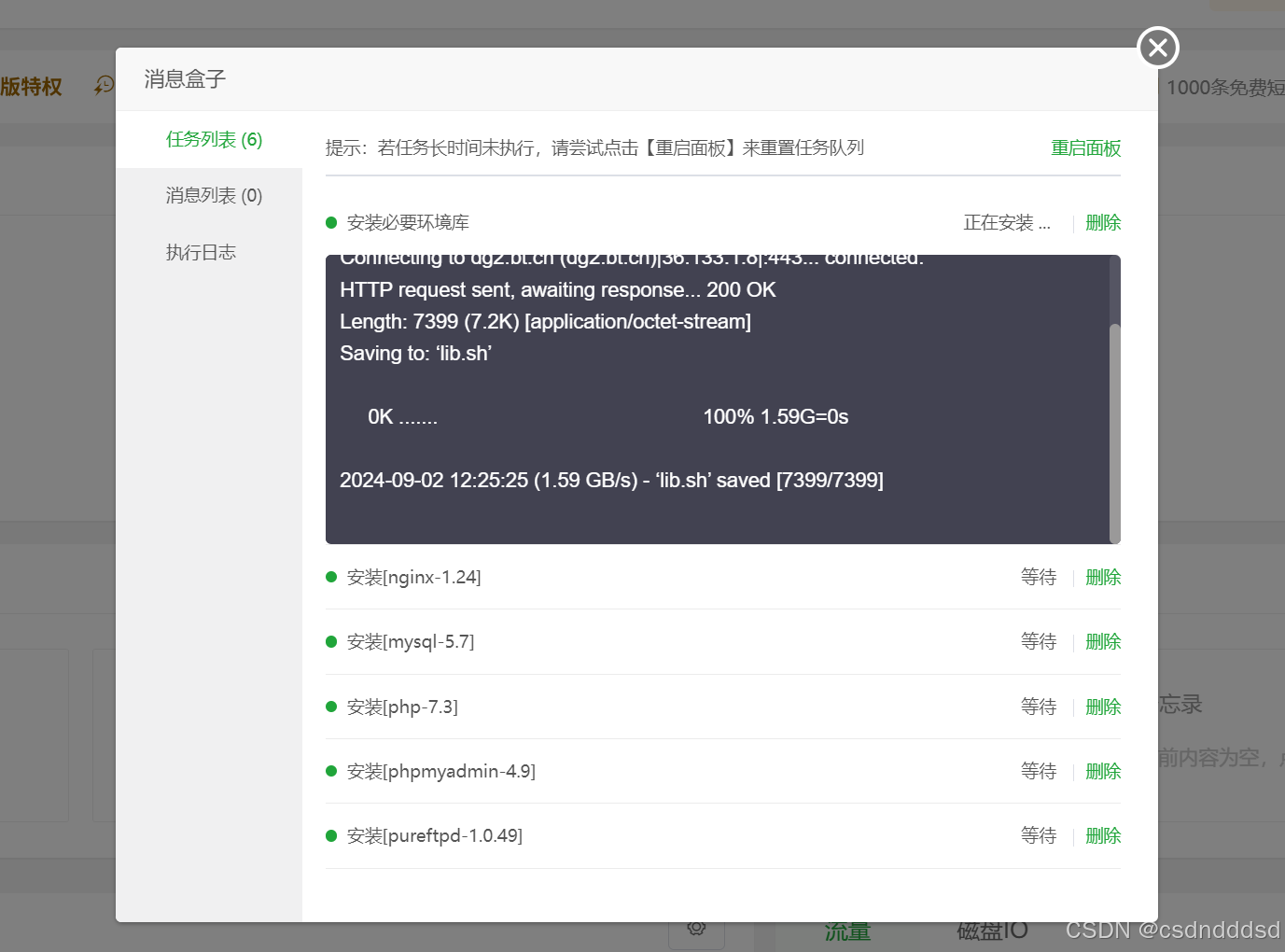Click the 'lib.sh' saved log line
This screenshot has width=1285, height=952.
point(611,481)
